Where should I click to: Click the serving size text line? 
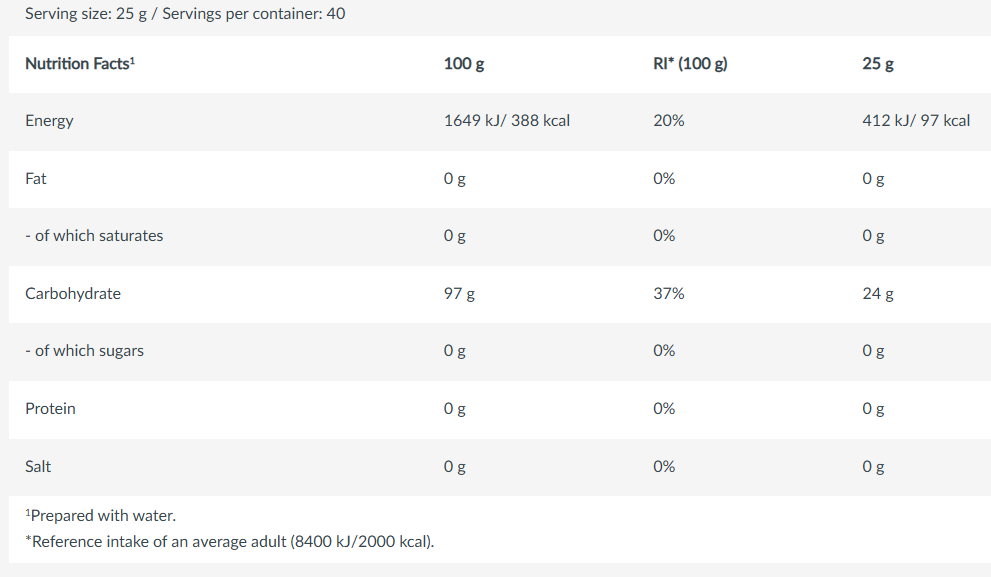185,14
